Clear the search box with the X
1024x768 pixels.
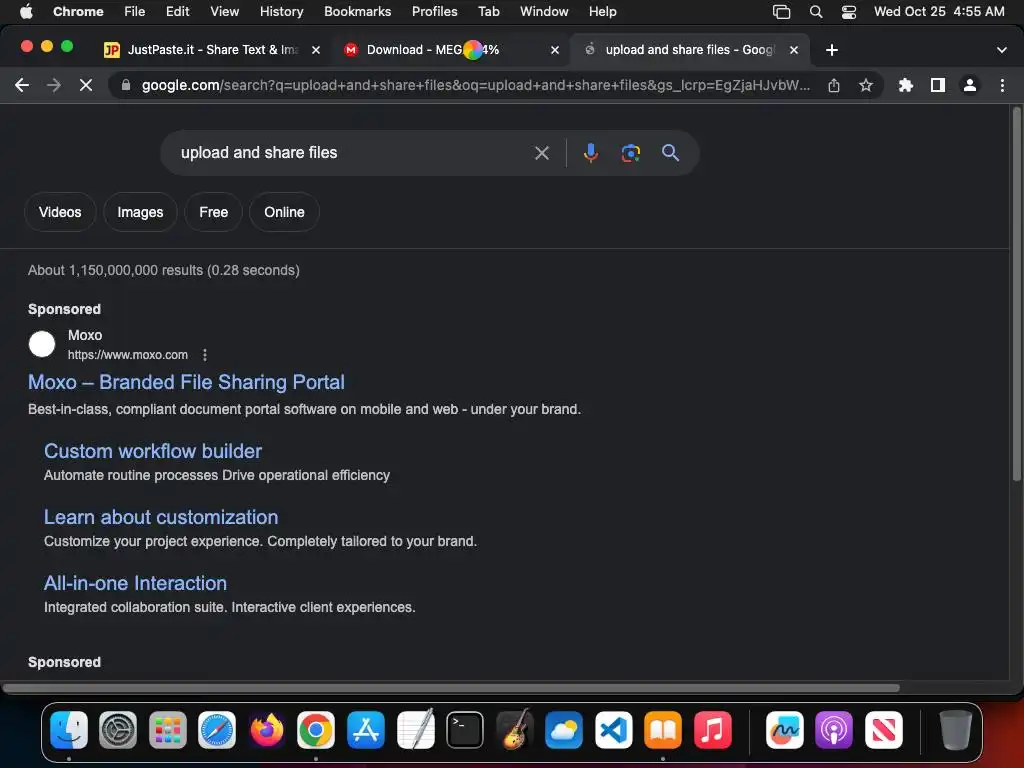(541, 153)
